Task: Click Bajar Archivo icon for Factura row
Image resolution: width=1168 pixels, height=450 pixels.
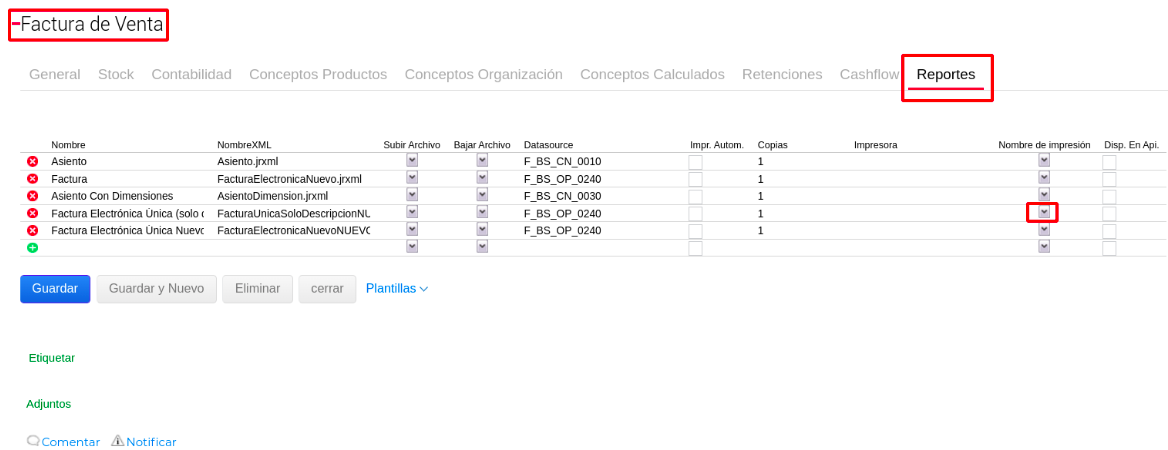Action: [x=482, y=179]
